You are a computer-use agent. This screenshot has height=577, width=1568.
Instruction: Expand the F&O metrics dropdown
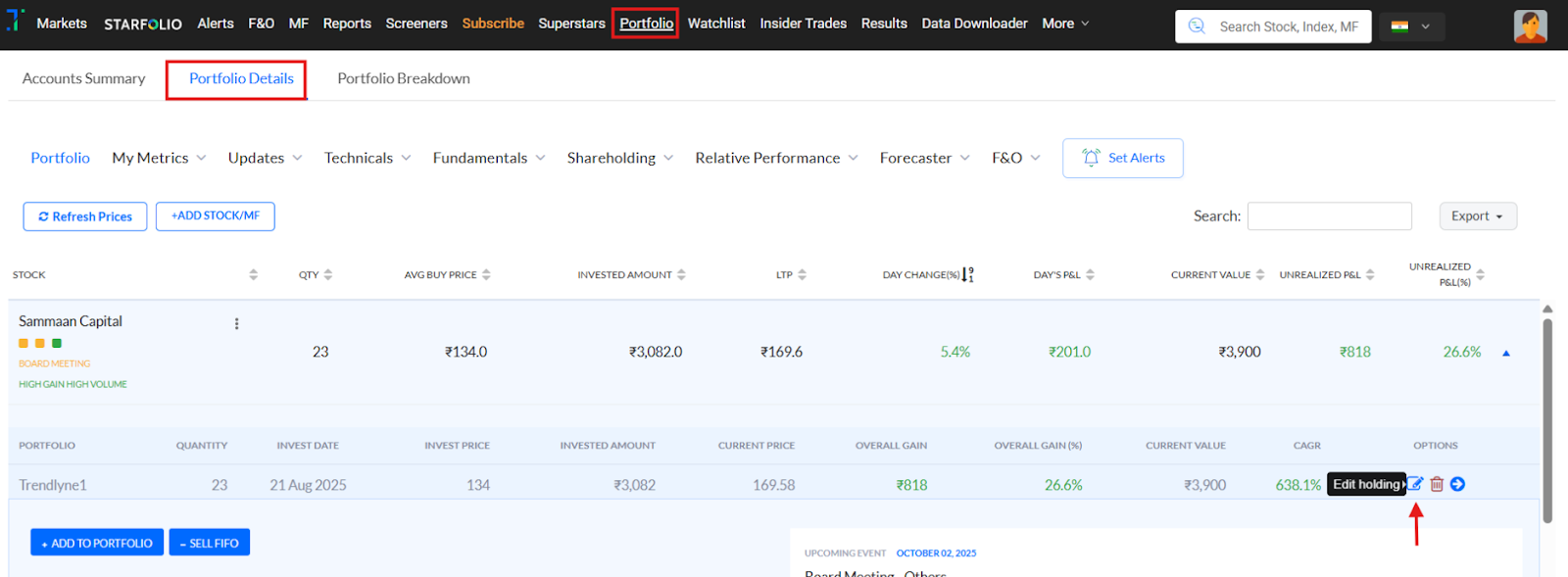[1016, 158]
